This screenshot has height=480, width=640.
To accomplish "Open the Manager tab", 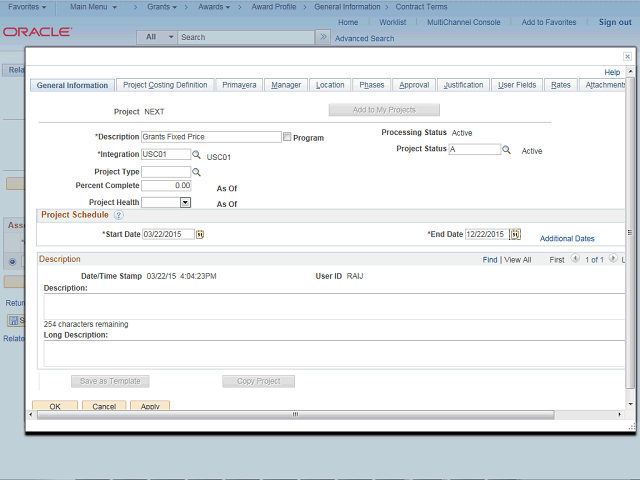I will tap(286, 85).
